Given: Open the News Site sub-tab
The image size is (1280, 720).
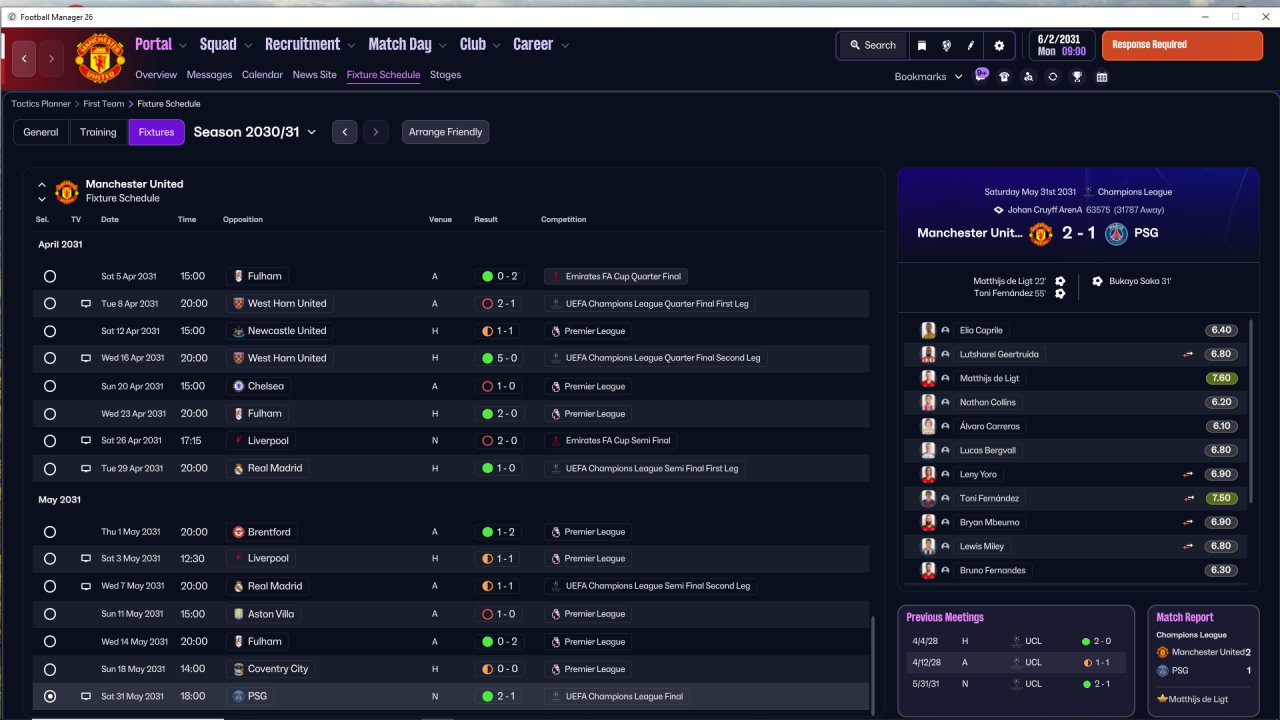Looking at the screenshot, I should pos(315,75).
